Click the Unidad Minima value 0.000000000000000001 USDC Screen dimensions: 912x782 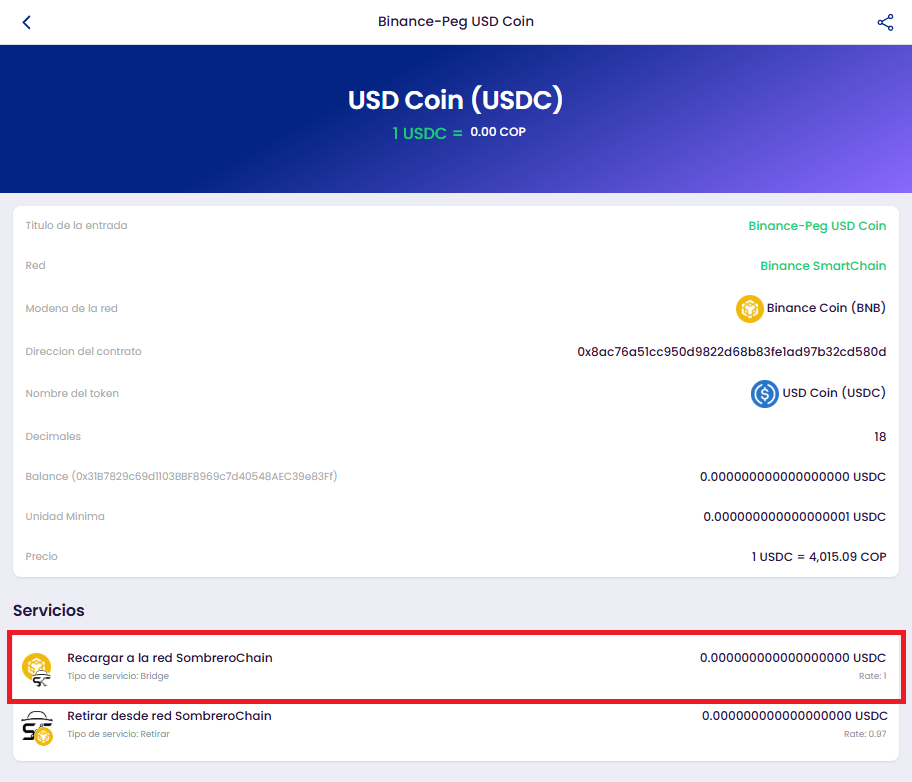795,517
